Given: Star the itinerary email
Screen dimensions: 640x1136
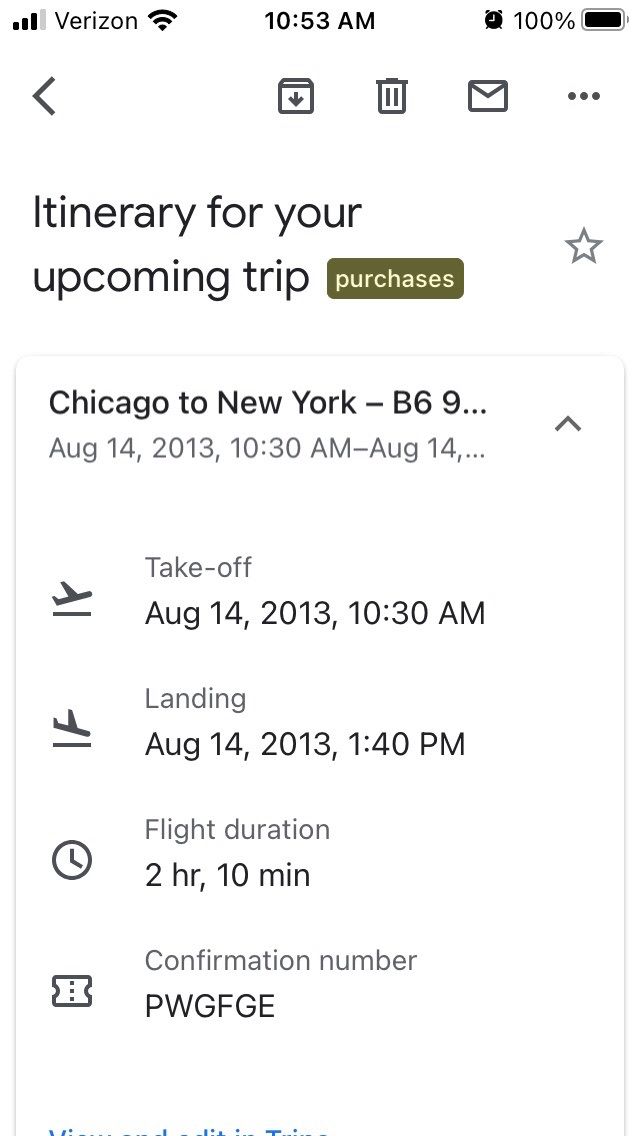Looking at the screenshot, I should [583, 246].
